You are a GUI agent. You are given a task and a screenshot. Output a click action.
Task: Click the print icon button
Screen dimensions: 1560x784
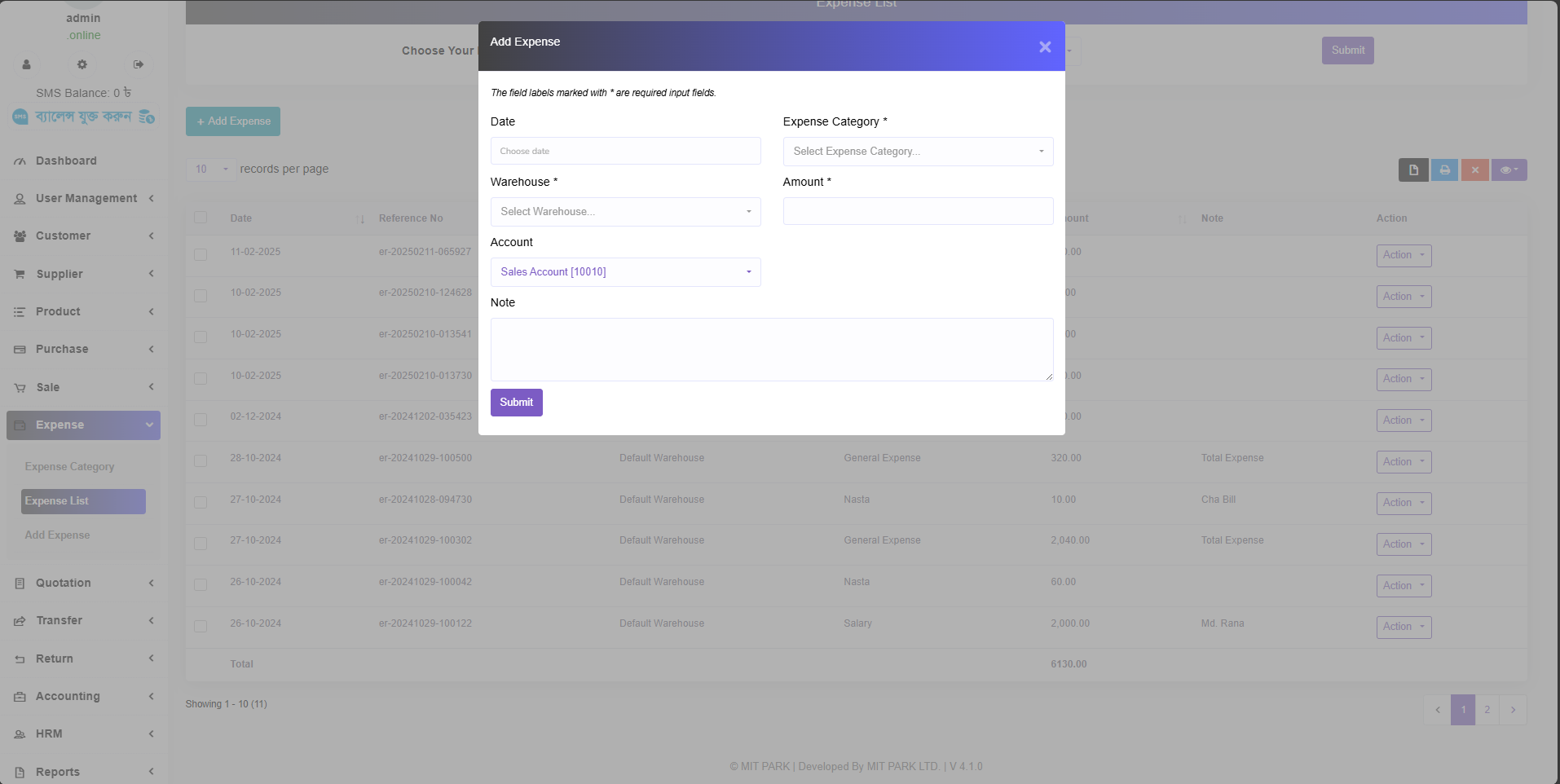click(x=1444, y=170)
